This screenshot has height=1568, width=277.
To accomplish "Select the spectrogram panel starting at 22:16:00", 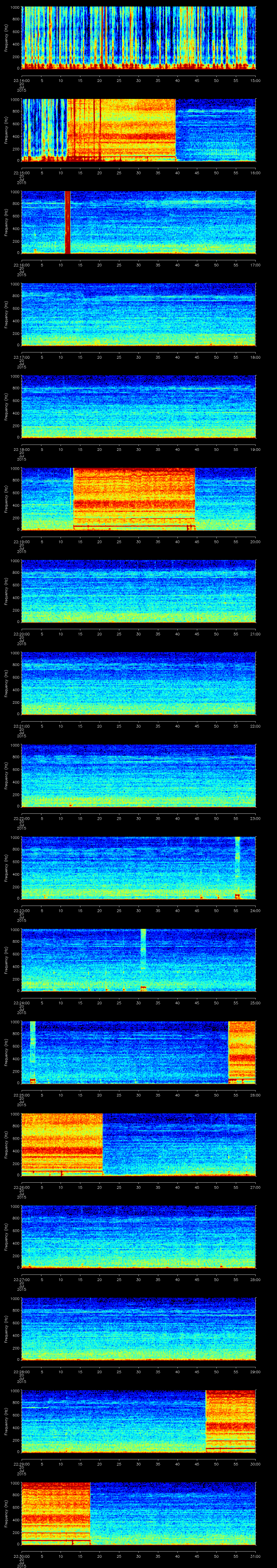I will pyautogui.click(x=139, y=223).
